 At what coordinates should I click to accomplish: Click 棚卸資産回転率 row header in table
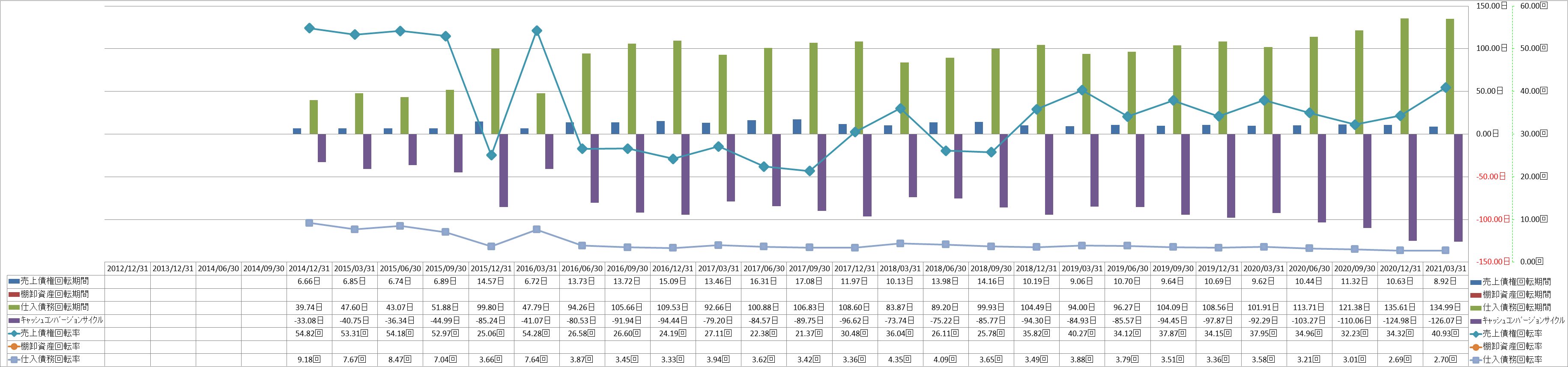[55, 346]
